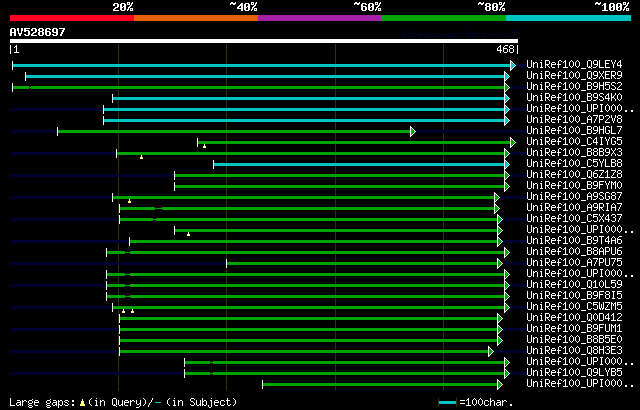640x410 pixels.
Task: Open hit UniRef100_C5X437
Action: pos(574,219)
